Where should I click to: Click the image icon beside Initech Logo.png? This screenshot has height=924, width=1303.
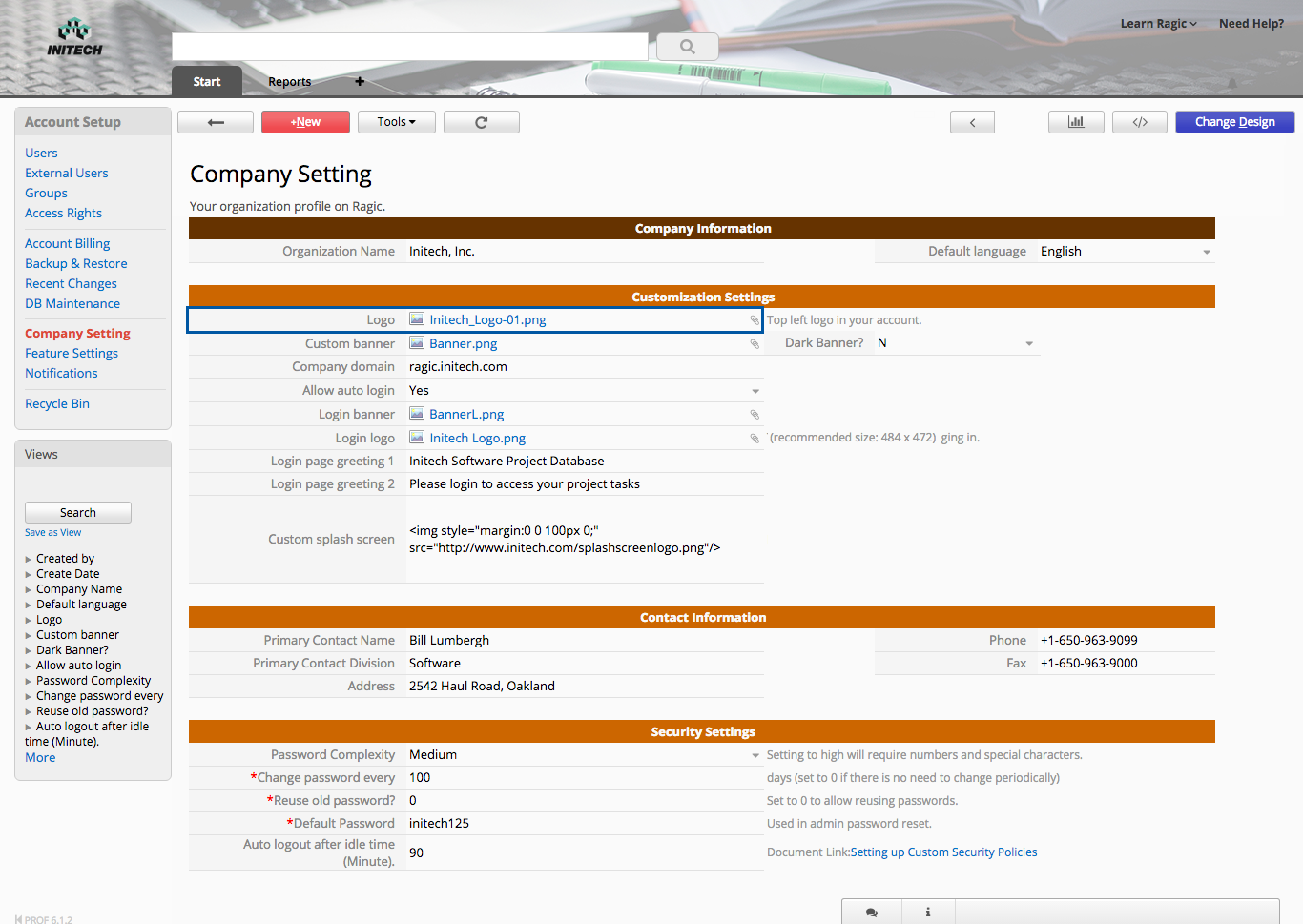[417, 438]
